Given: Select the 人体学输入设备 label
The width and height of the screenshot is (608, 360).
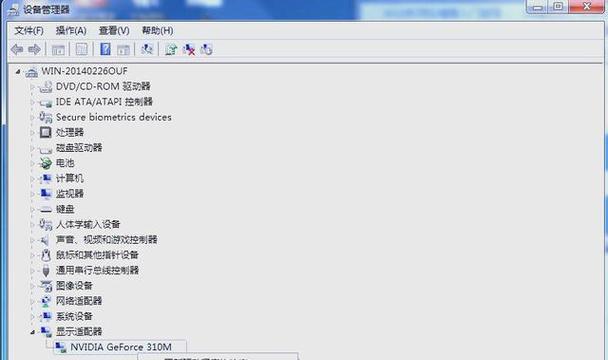Looking at the screenshot, I should (x=88, y=224).
